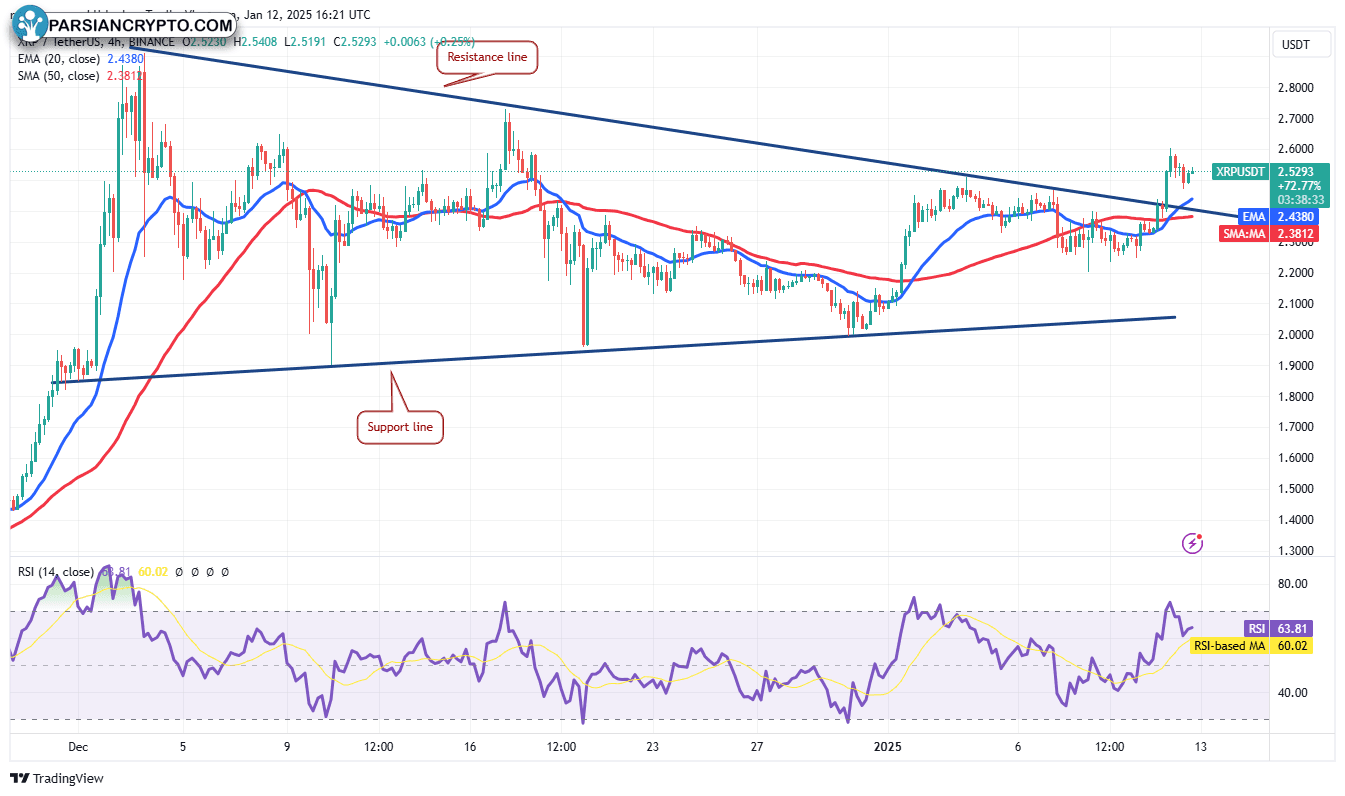Click the 23 date label on time axis
This screenshot has width=1345, height=796.
[652, 747]
